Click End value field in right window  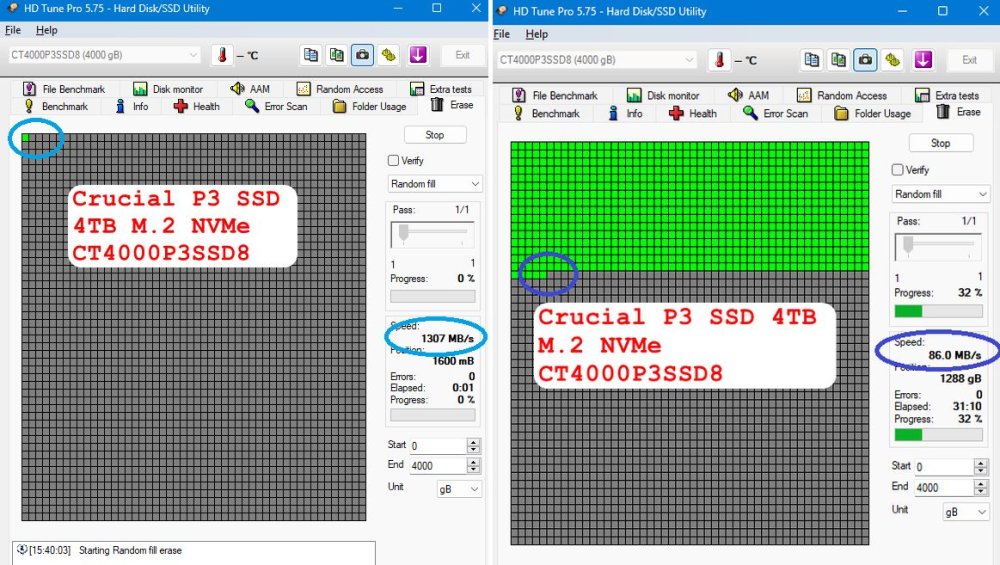945,488
